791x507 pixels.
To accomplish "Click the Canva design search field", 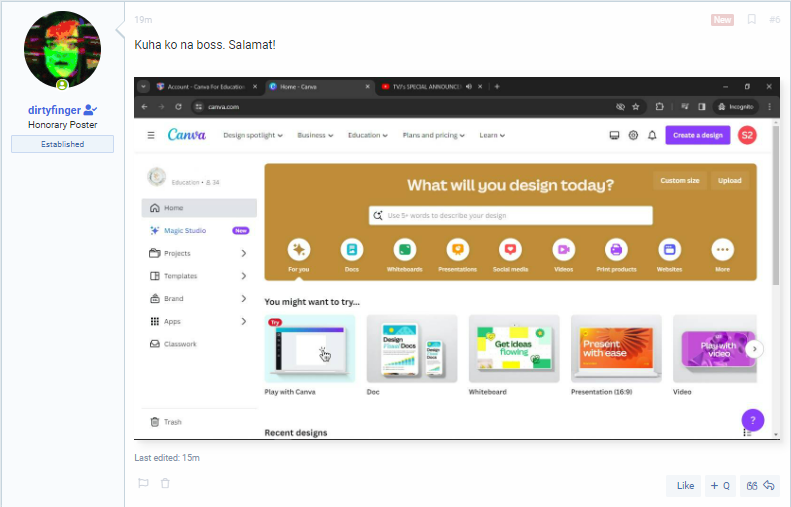I will click(x=511, y=215).
